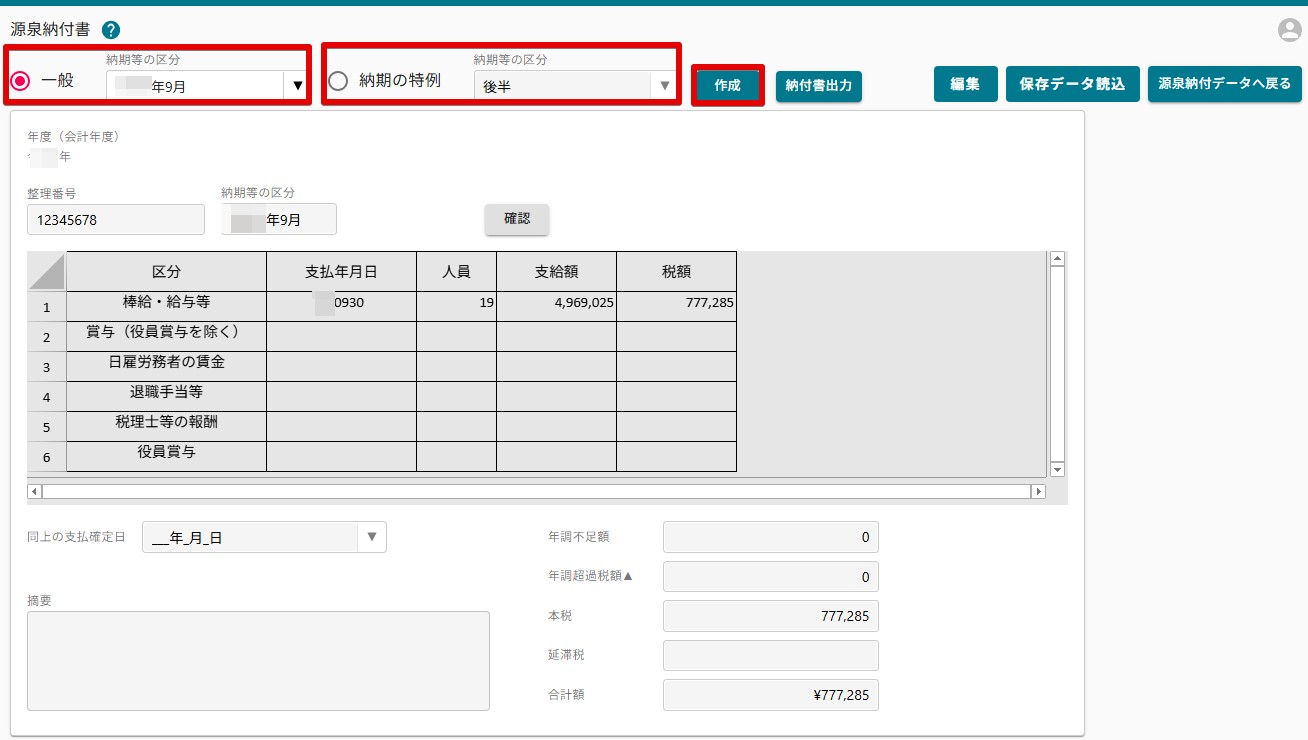Screen dimensions: 1308x740
Task: Click the 合計額 field ¥777,285
Action: (771, 694)
